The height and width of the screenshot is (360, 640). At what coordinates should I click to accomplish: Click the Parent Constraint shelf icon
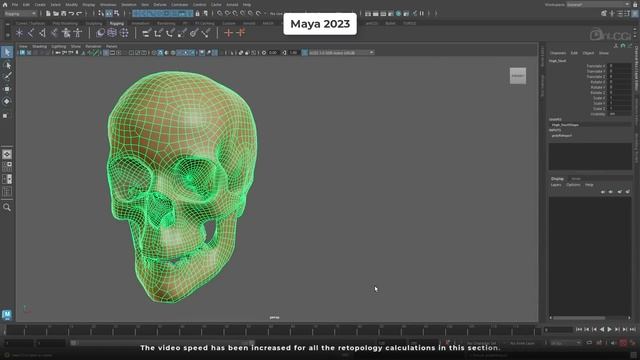click(x=147, y=33)
